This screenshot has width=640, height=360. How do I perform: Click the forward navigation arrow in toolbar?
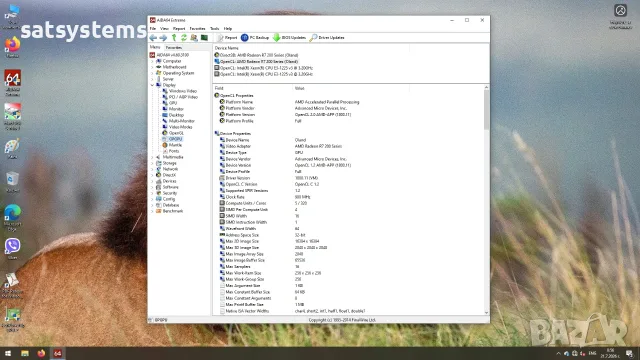pyautogui.click(x=163, y=38)
